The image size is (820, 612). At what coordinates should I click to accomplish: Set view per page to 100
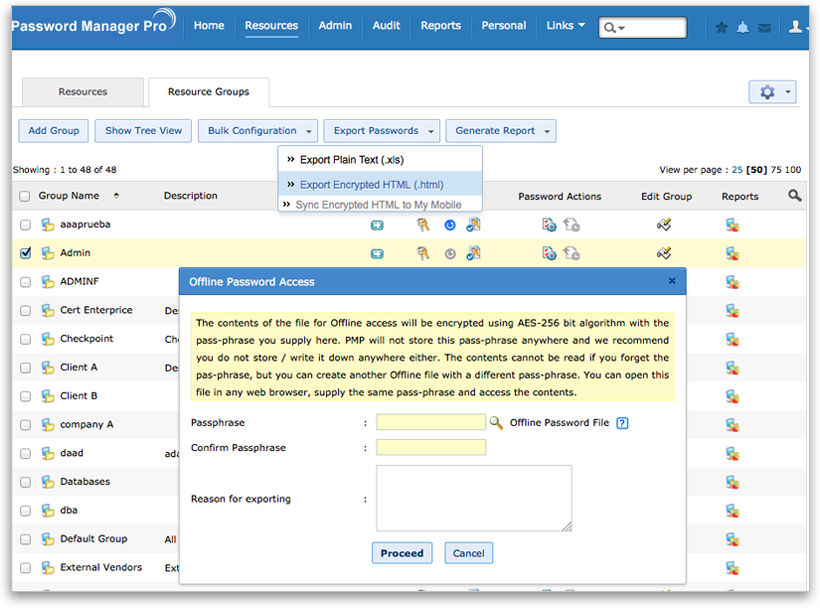[793, 170]
